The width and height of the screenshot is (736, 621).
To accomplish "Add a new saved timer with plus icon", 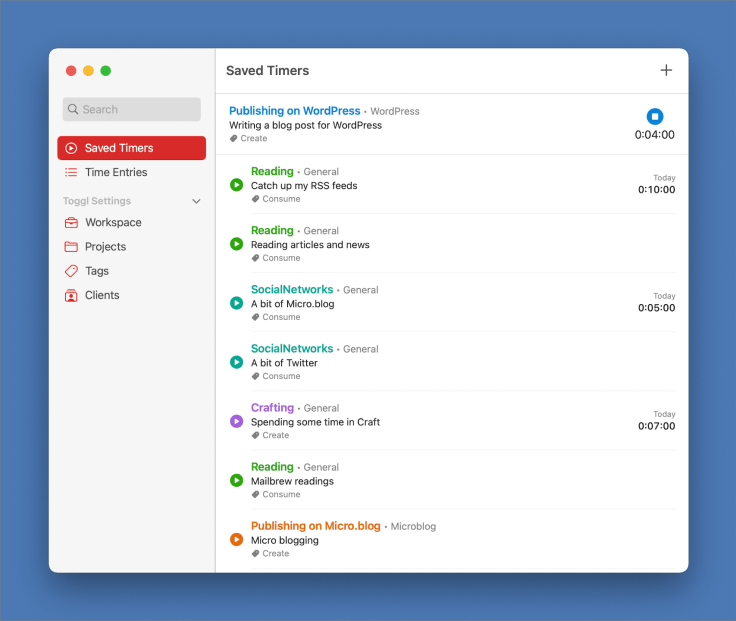I will 666,70.
